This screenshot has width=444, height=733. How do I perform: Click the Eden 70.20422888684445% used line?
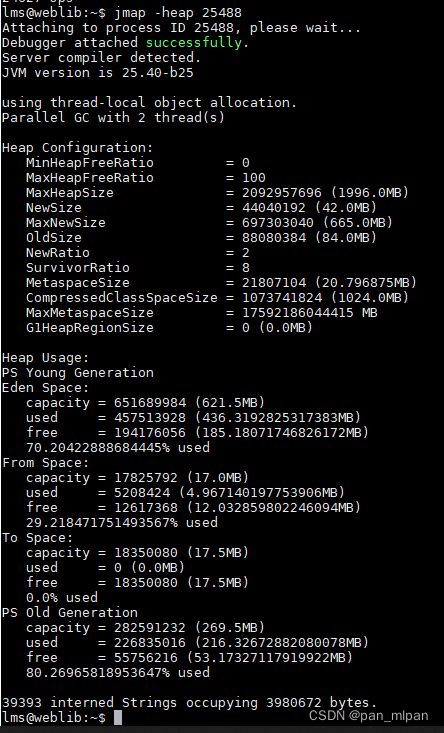pyautogui.click(x=118, y=448)
